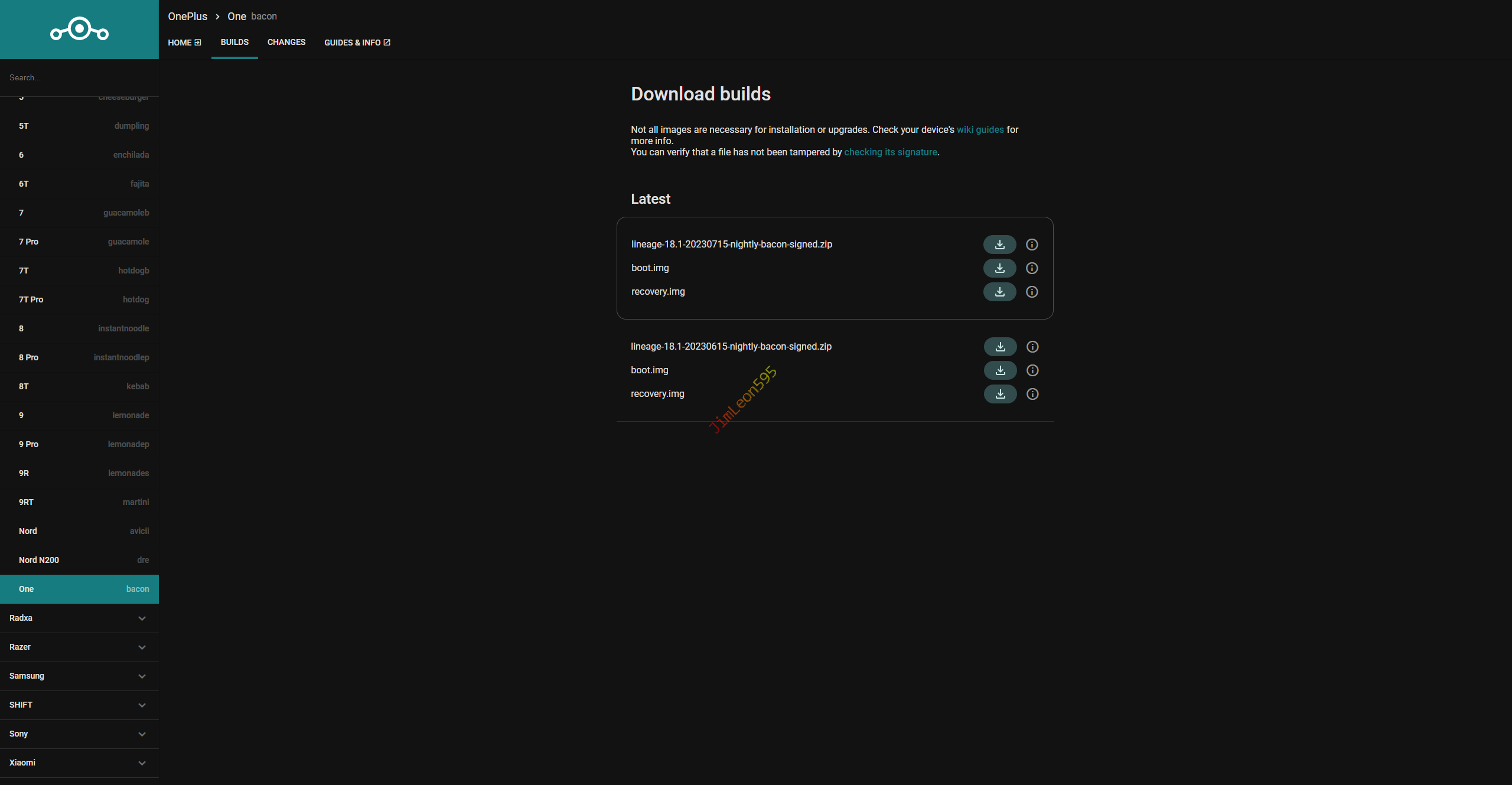Download latest recovery.img file
Viewport: 1512px width, 785px height.
[999, 292]
